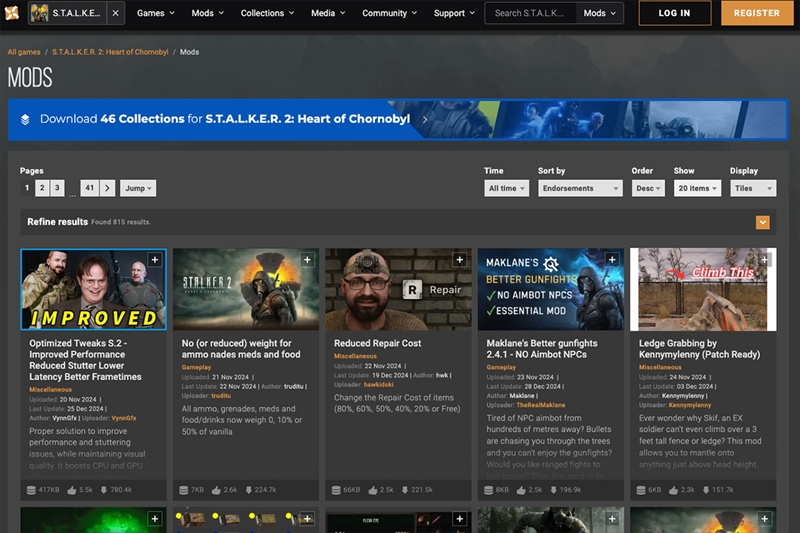
Task: Click the Download 46 Collections banner
Action: (398, 119)
